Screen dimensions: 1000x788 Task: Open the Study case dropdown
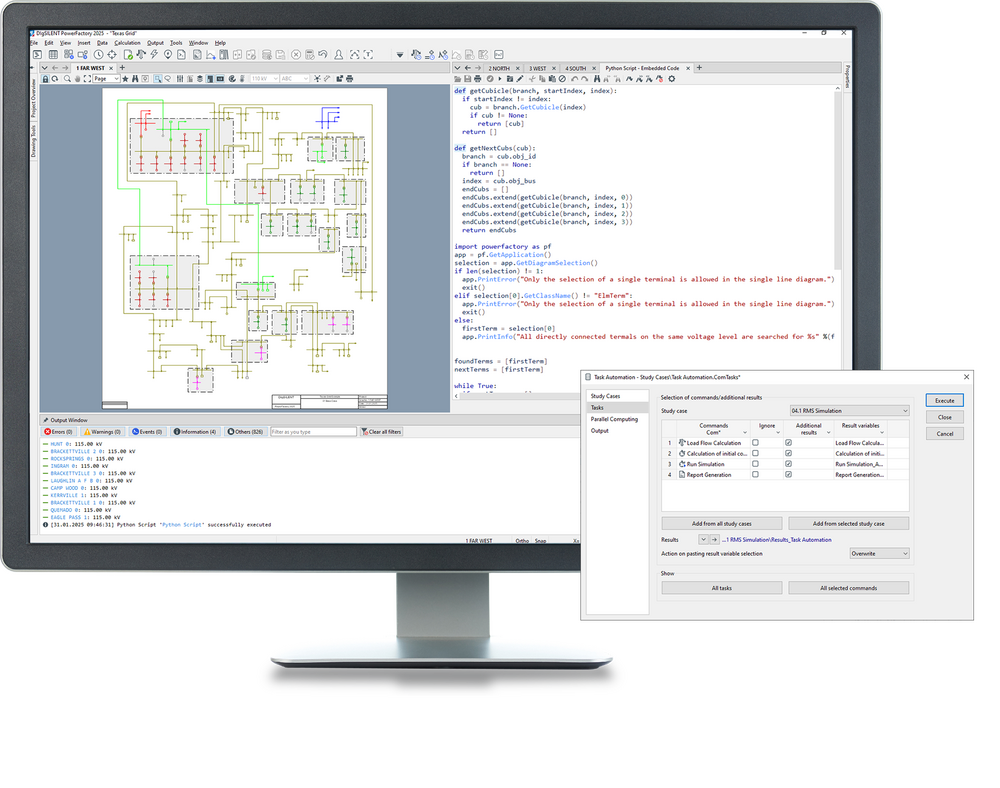[x=904, y=410]
